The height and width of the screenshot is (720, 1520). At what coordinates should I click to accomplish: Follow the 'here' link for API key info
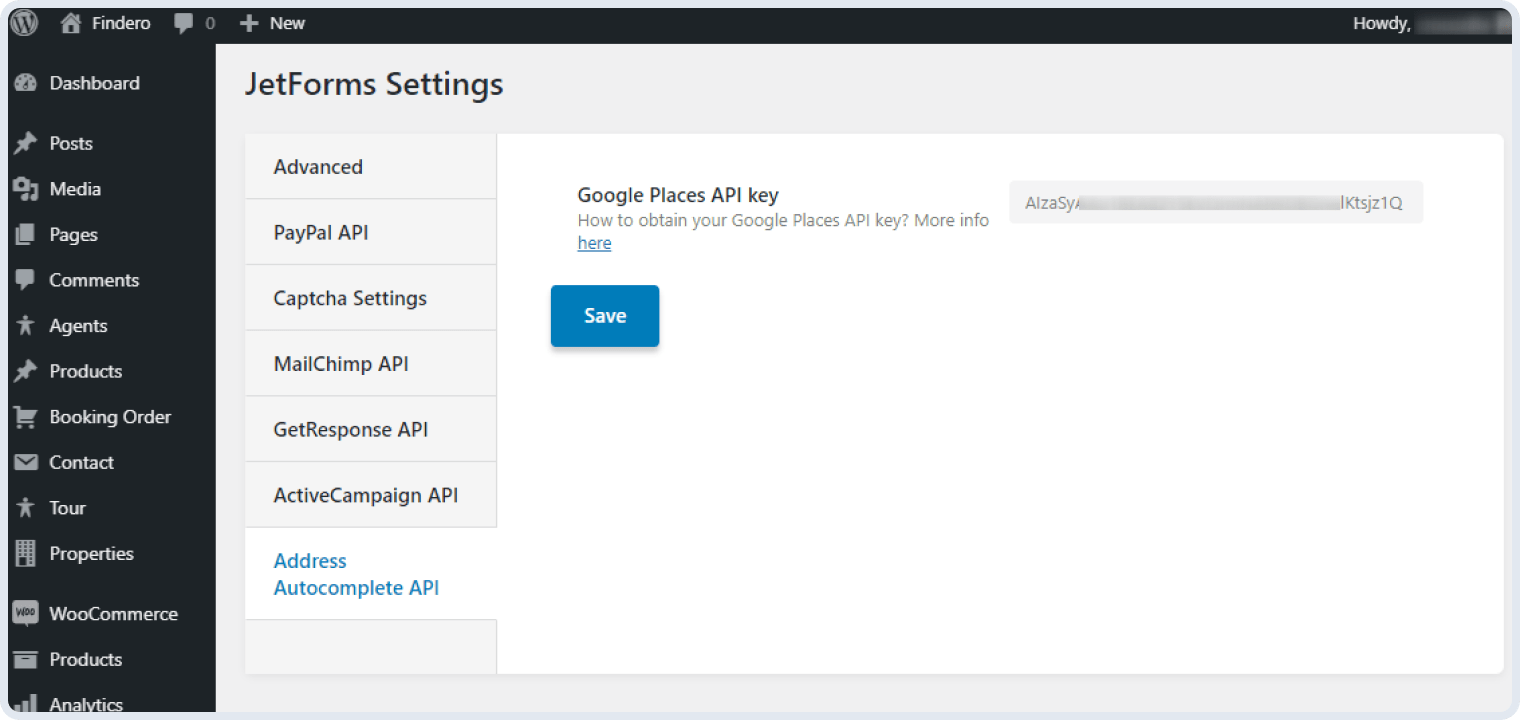point(594,243)
